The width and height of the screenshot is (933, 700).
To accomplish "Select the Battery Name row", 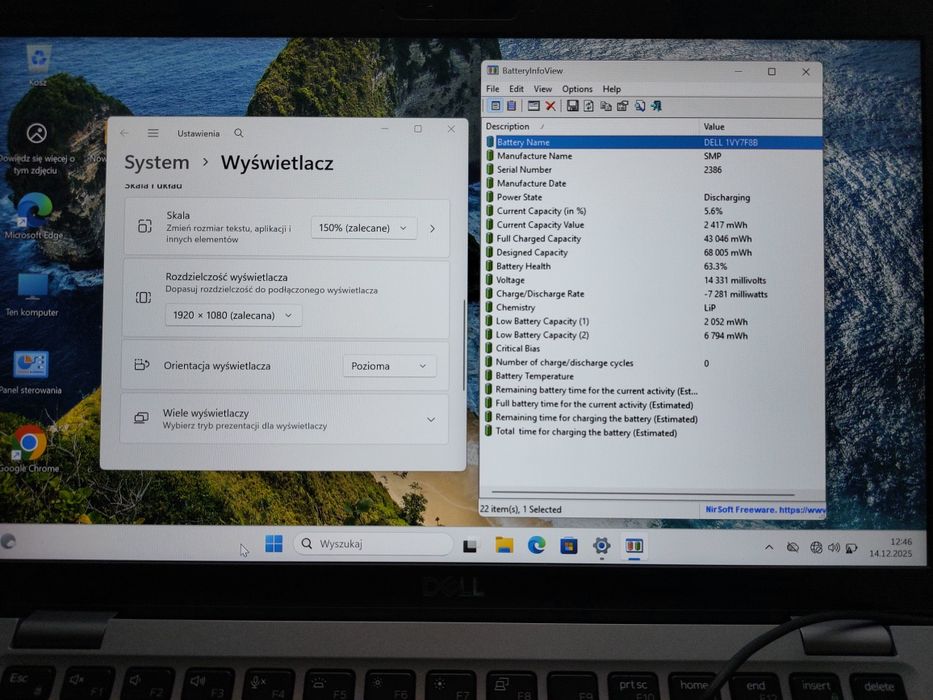I will (653, 142).
